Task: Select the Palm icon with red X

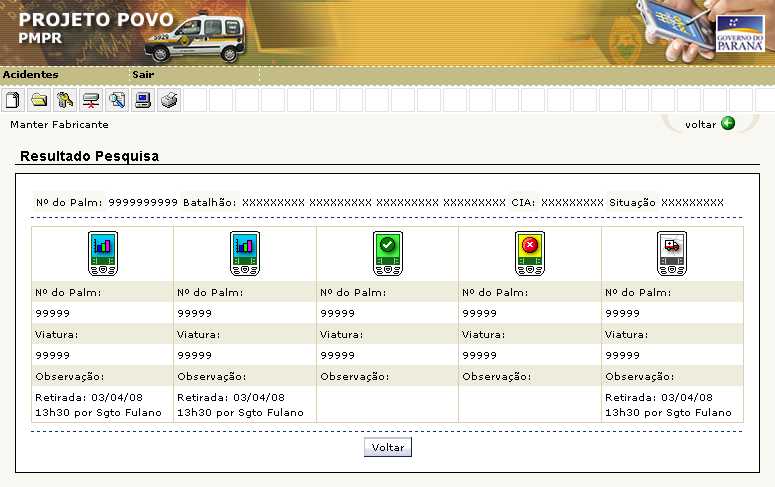Action: tap(529, 254)
